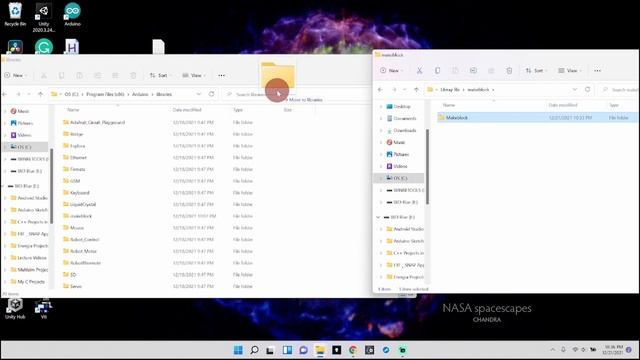
Task: Sort by Date modified in the libraries window
Action: [187, 110]
